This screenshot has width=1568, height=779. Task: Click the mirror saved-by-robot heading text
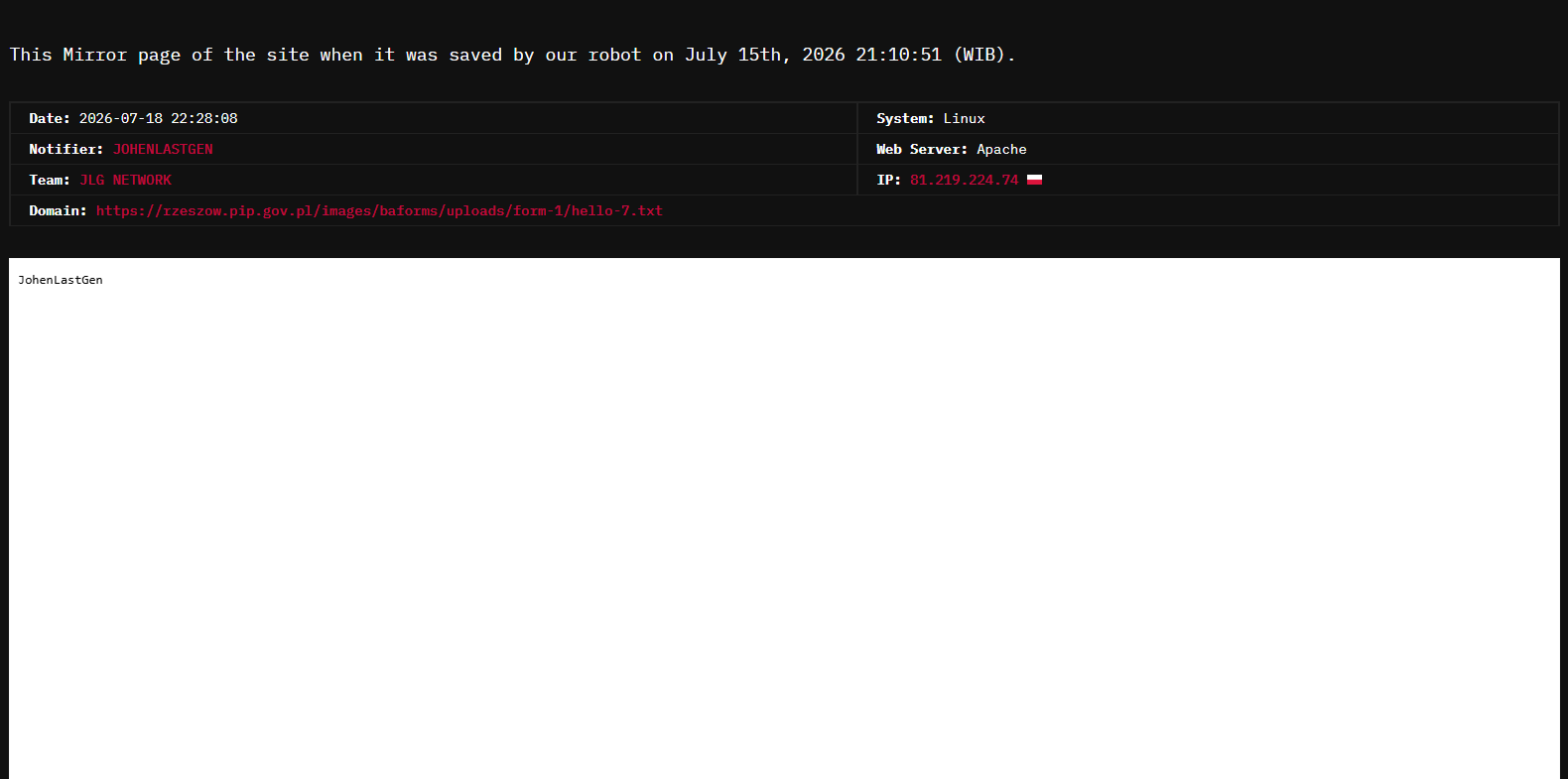pyautogui.click(x=512, y=55)
